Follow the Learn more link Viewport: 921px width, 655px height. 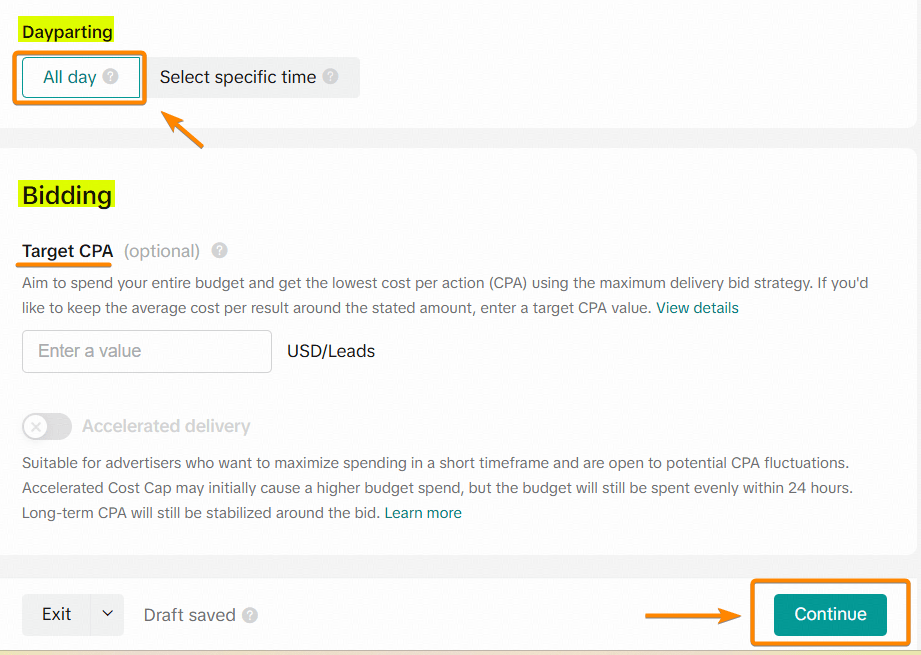(423, 513)
